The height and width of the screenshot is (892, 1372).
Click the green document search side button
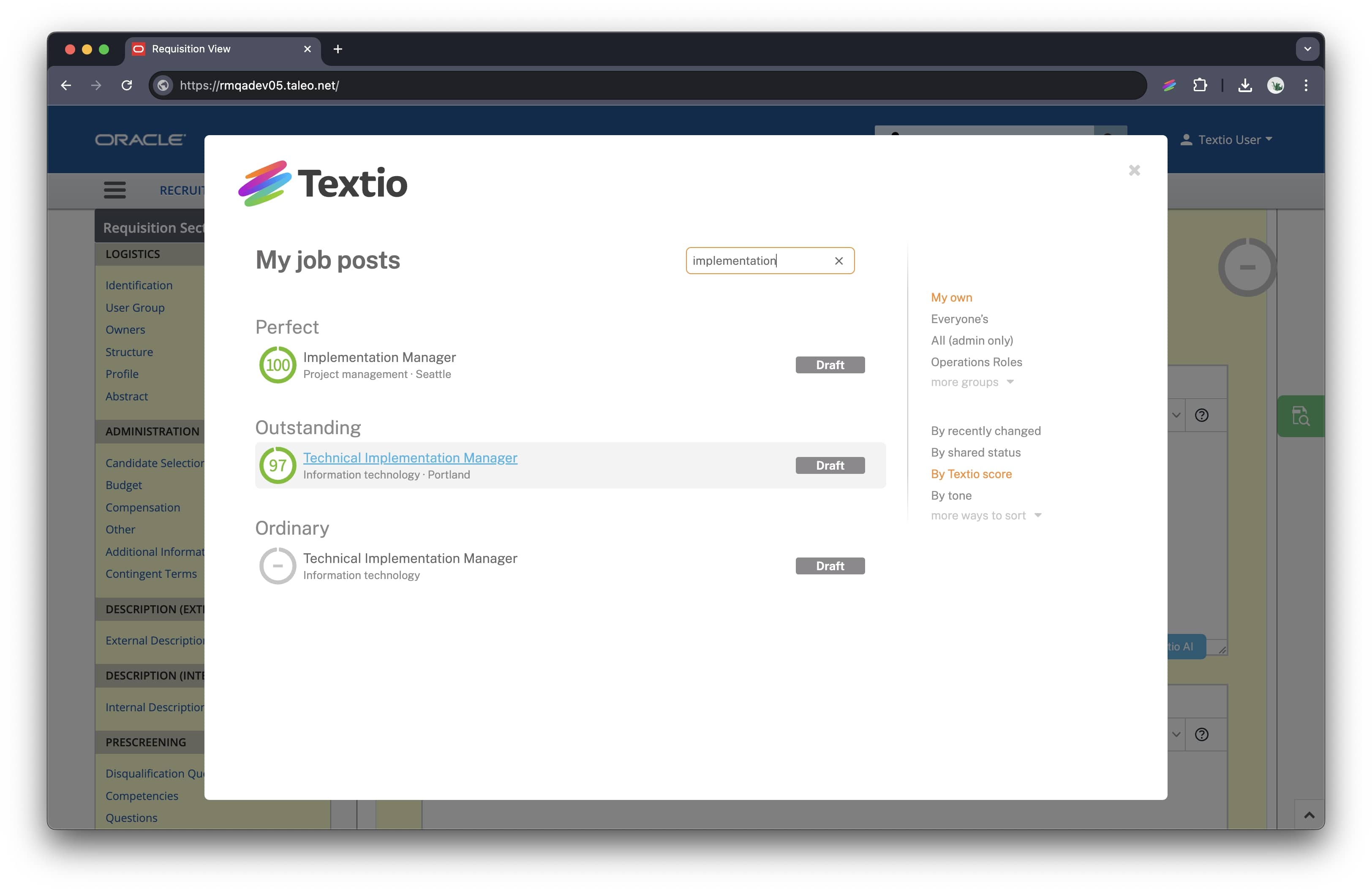1301,416
